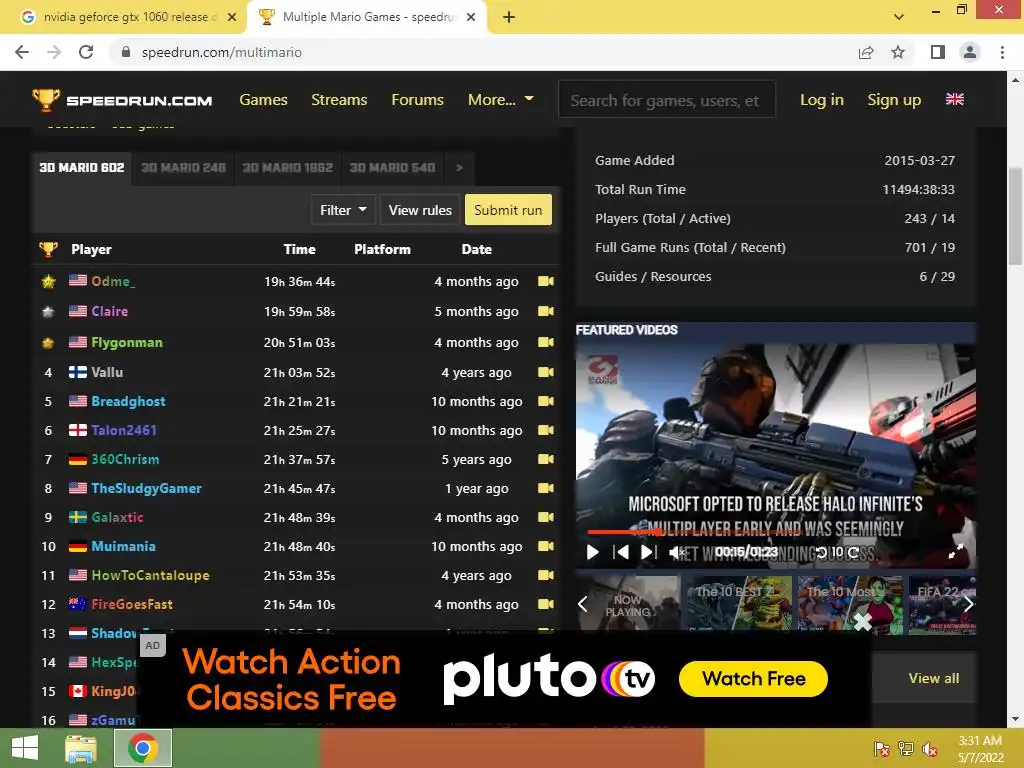Open File Explorer from taskbar
The height and width of the screenshot is (768, 1024).
coord(81,748)
